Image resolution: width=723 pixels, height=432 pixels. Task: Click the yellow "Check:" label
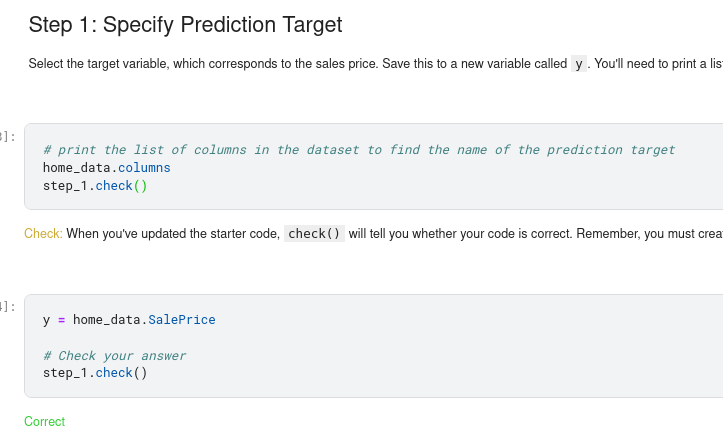point(43,234)
